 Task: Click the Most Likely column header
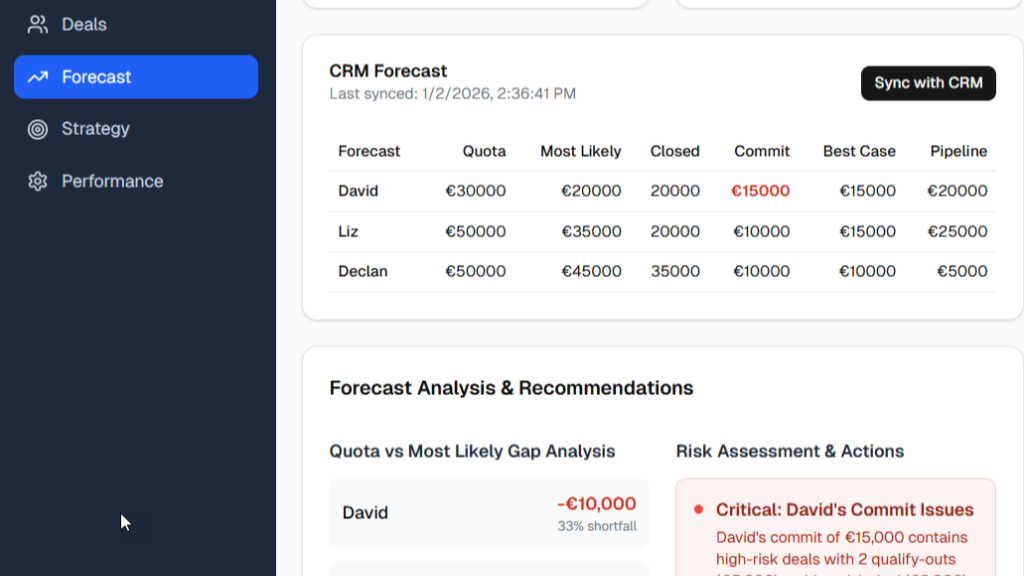pyautogui.click(x=580, y=151)
